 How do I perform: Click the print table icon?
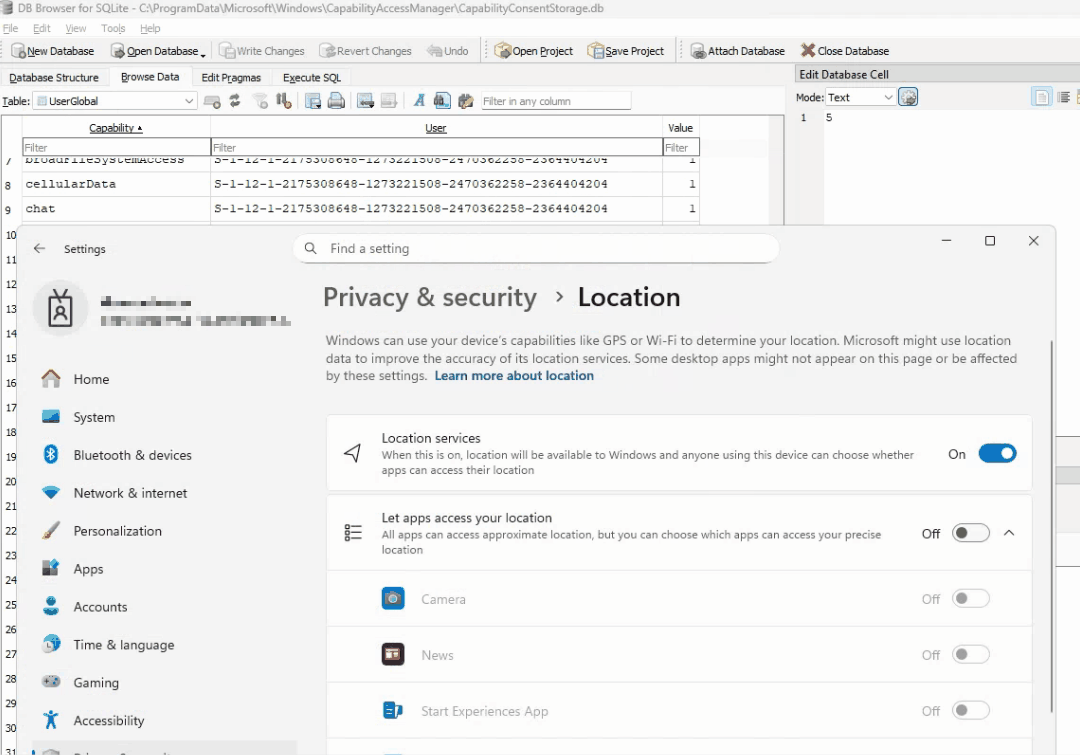(337, 101)
